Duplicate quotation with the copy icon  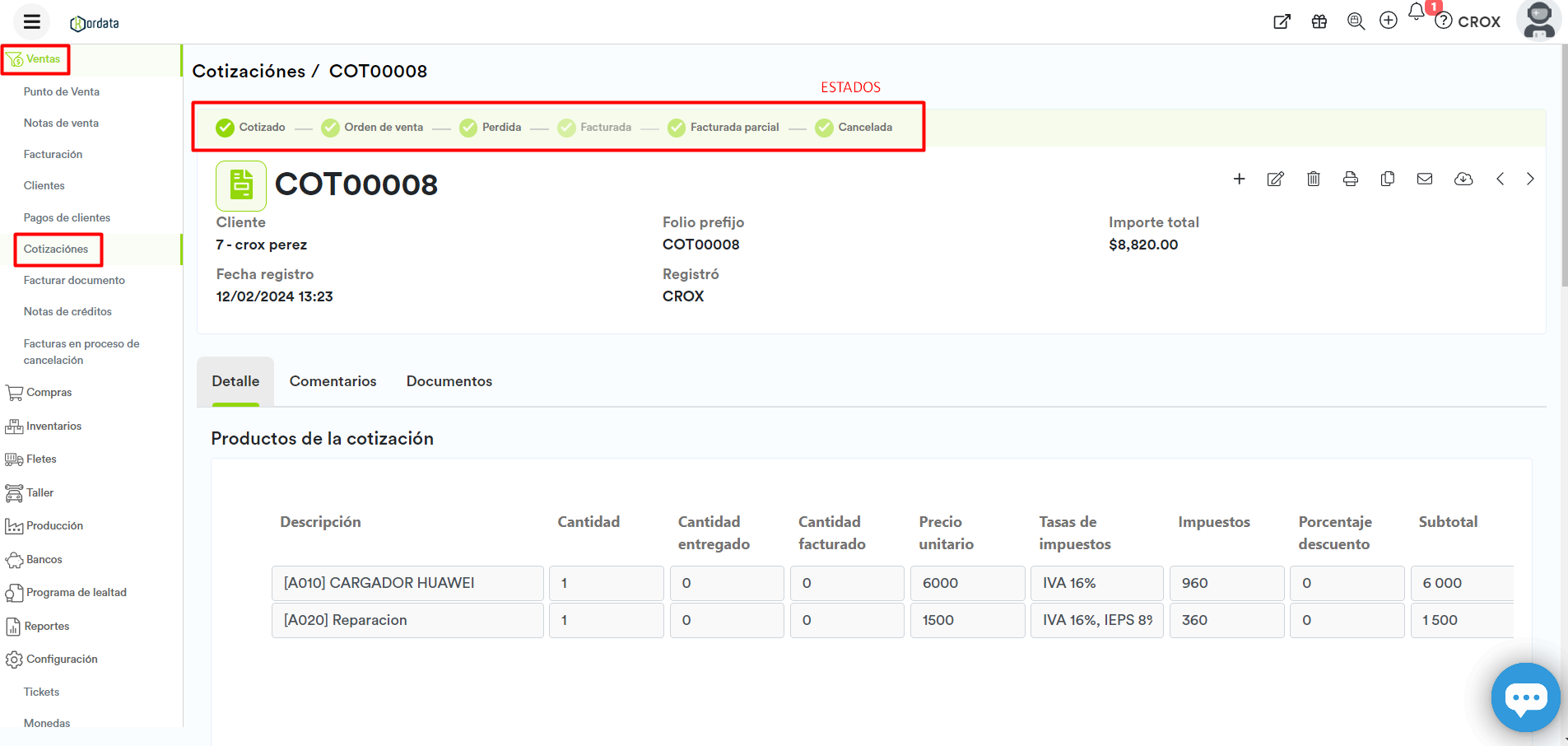[1387, 180]
